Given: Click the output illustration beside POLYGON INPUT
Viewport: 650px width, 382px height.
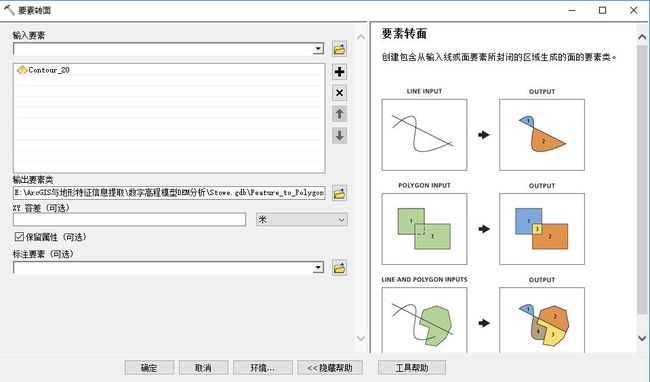Looking at the screenshot, I should [x=542, y=229].
